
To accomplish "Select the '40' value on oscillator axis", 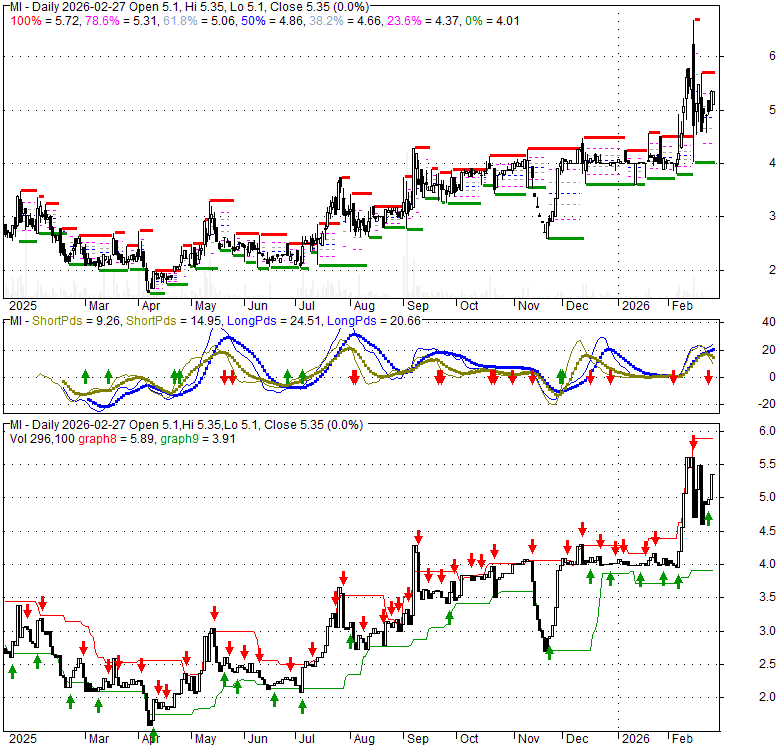I will pos(769,322).
